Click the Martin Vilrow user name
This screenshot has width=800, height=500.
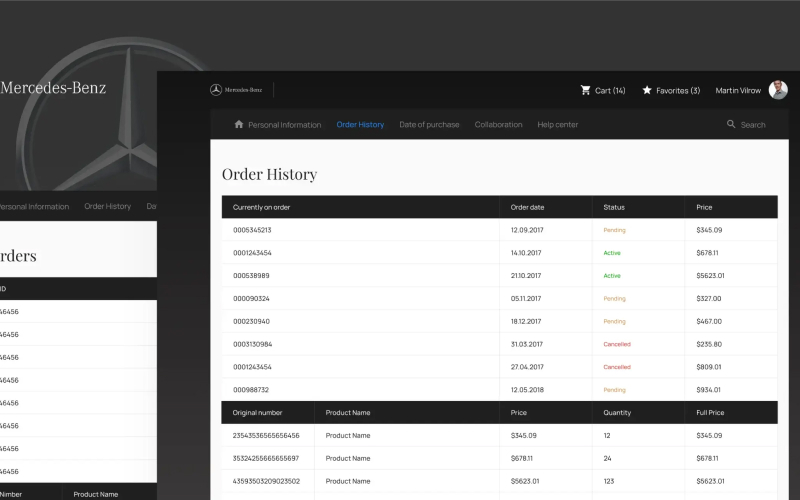[738, 90]
